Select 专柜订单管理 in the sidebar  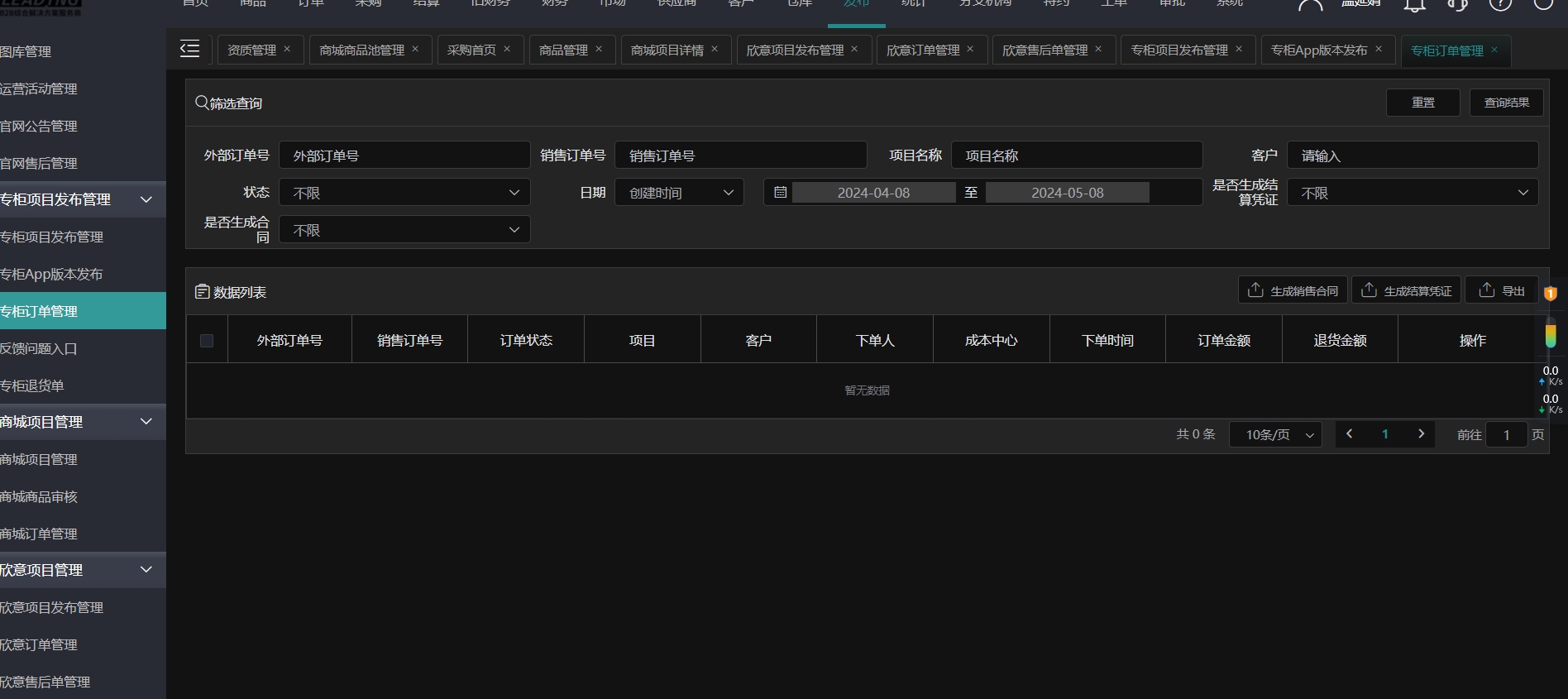pyautogui.click(x=83, y=311)
